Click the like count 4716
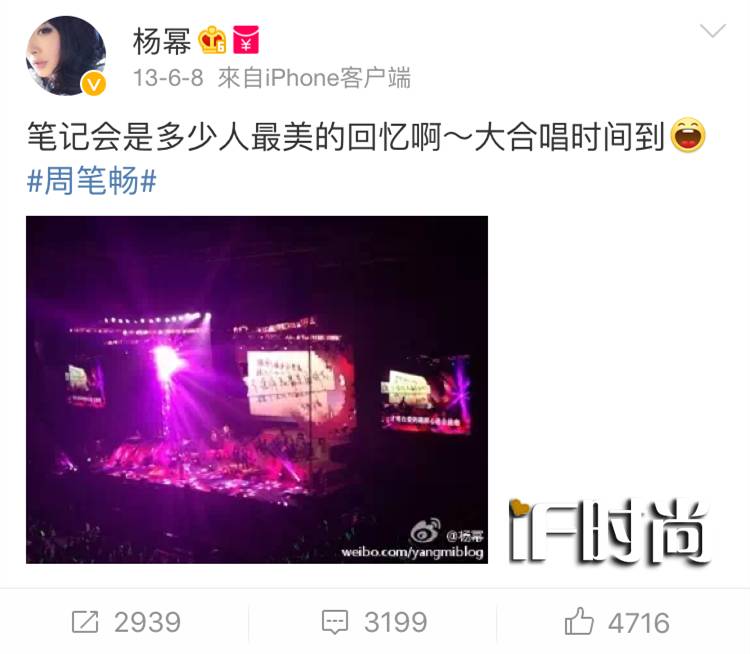Screen dimensions: 750x654 (x=639, y=623)
